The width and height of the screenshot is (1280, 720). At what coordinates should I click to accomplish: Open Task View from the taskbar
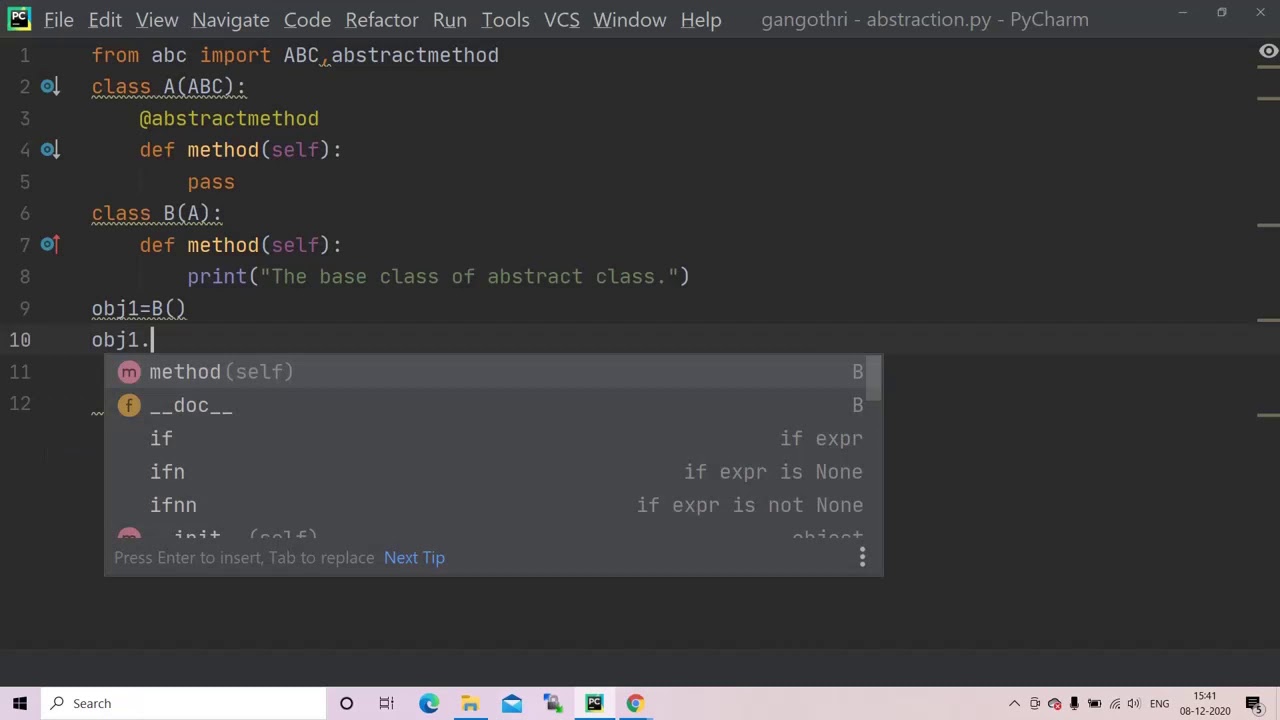(x=386, y=703)
